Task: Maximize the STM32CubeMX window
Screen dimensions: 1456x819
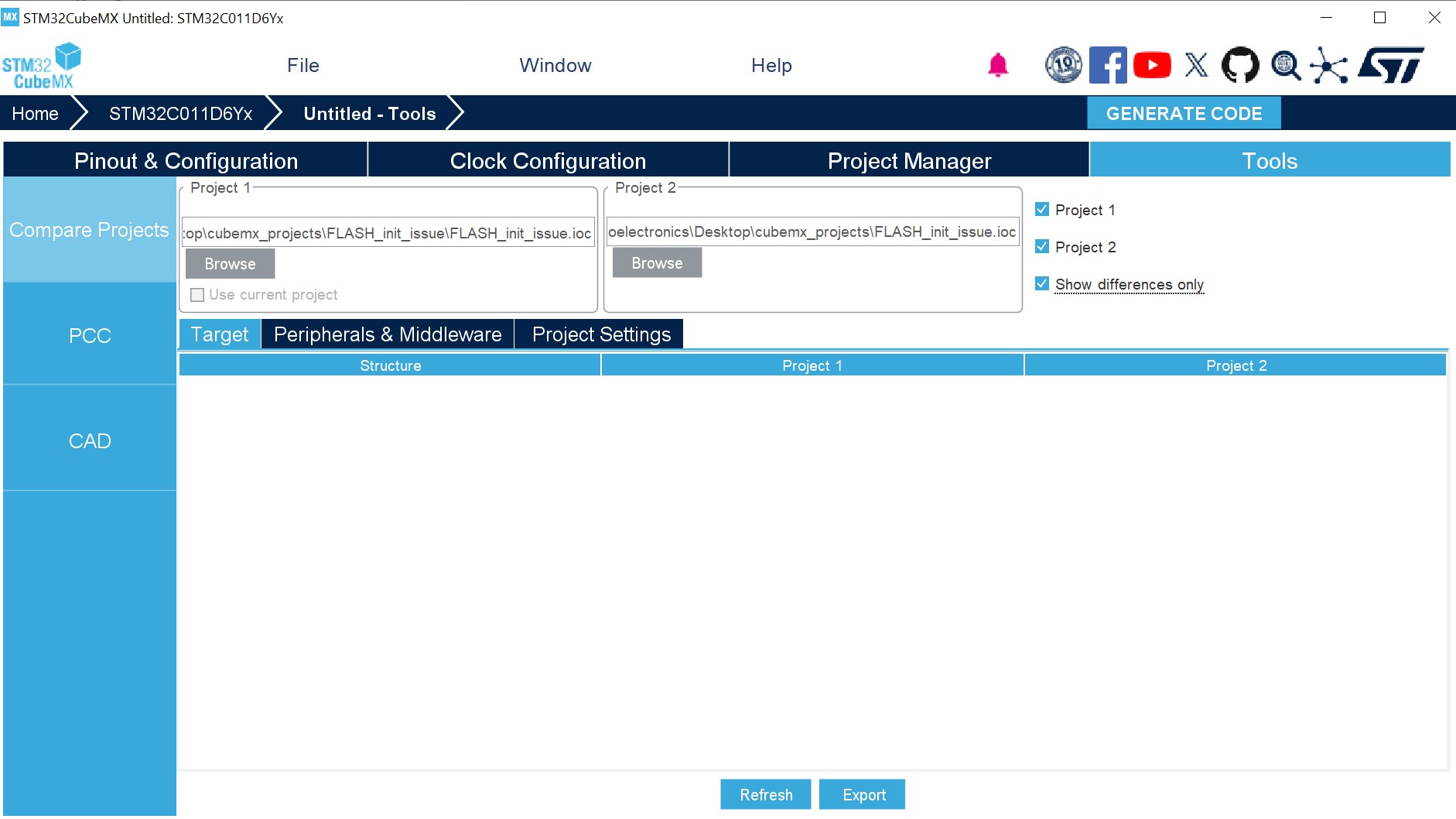Action: (x=1379, y=17)
